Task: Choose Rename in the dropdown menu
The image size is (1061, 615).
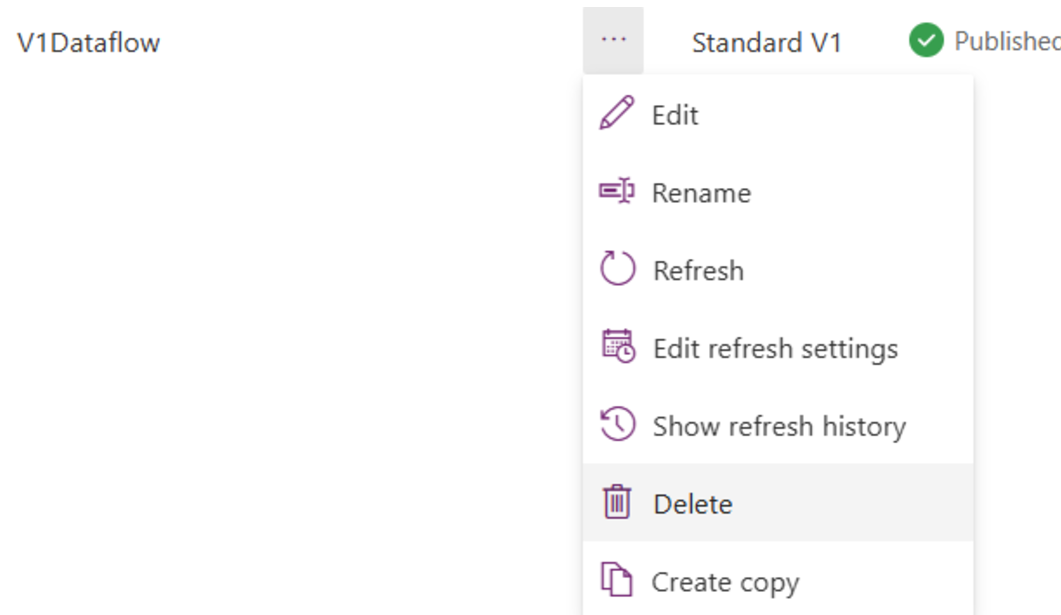Action: point(701,193)
